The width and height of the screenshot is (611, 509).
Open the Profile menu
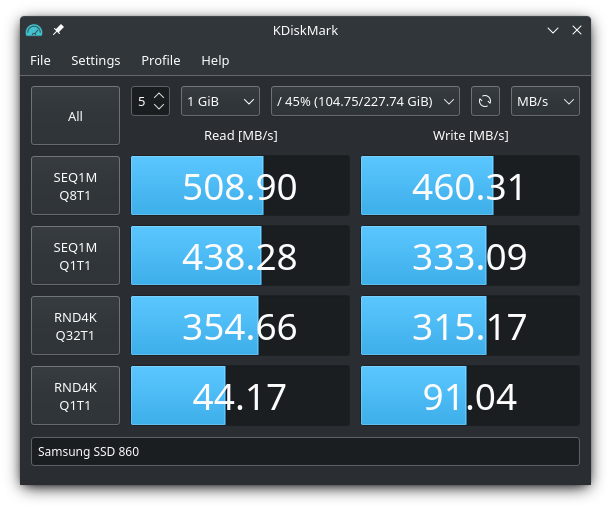click(x=161, y=60)
